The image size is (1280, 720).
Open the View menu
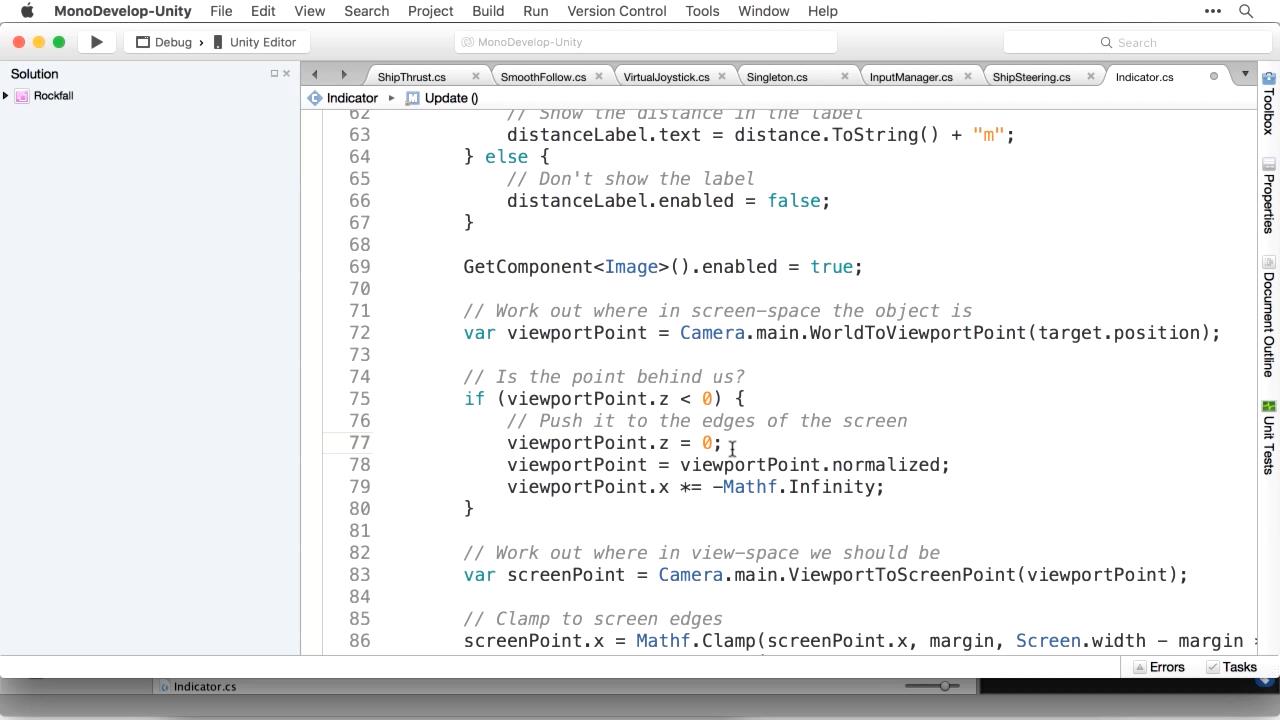(x=310, y=11)
